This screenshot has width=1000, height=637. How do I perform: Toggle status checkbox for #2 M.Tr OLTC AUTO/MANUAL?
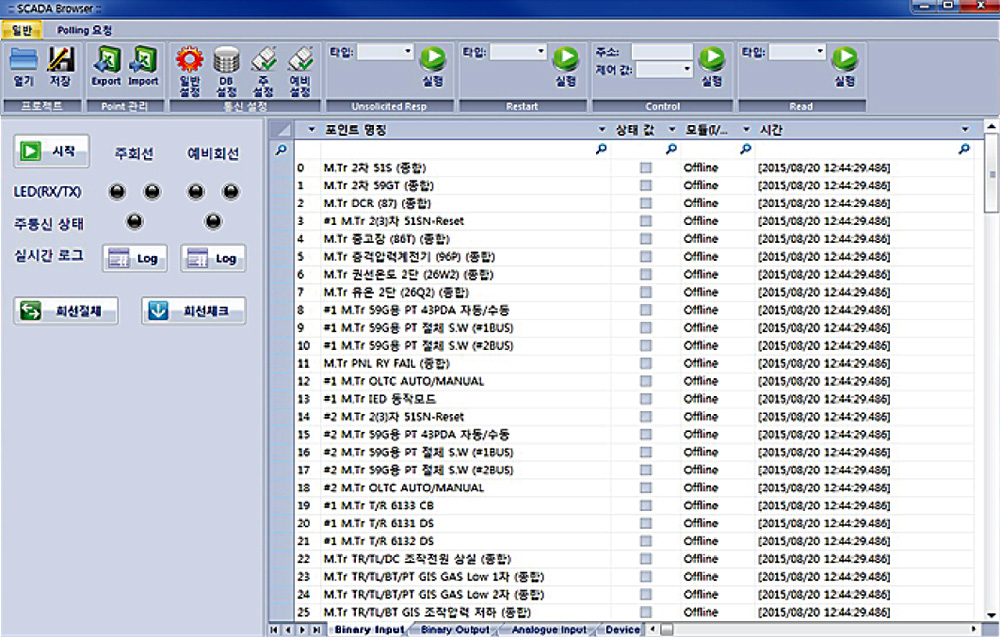[646, 488]
